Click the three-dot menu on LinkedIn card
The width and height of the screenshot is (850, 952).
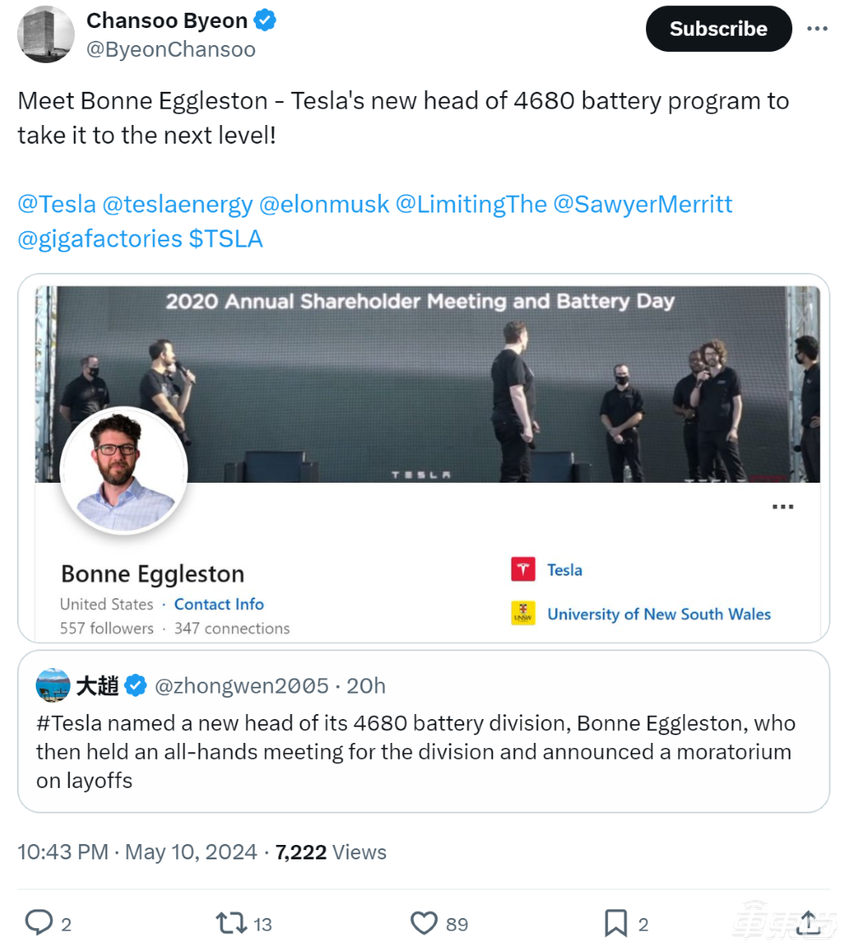[x=783, y=507]
